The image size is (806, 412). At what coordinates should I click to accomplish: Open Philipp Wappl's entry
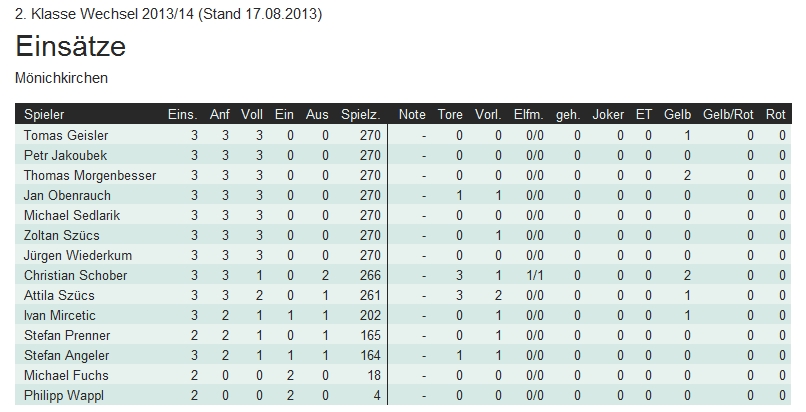64,395
